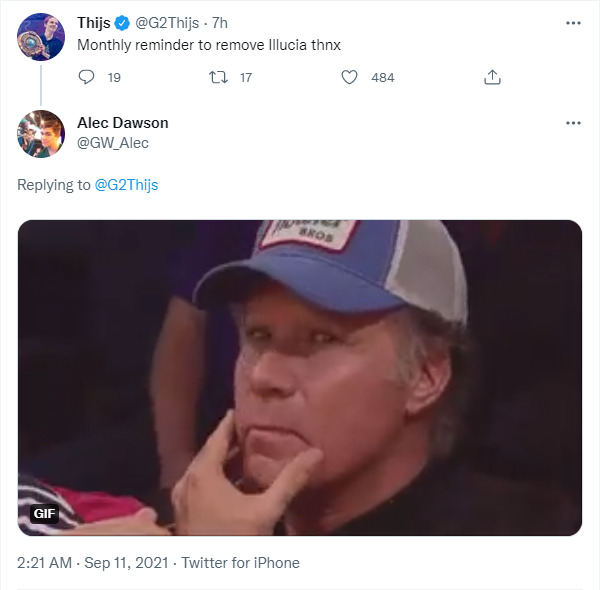Like the tweet from Thijs
The height and width of the screenshot is (590, 600).
pyautogui.click(x=350, y=77)
